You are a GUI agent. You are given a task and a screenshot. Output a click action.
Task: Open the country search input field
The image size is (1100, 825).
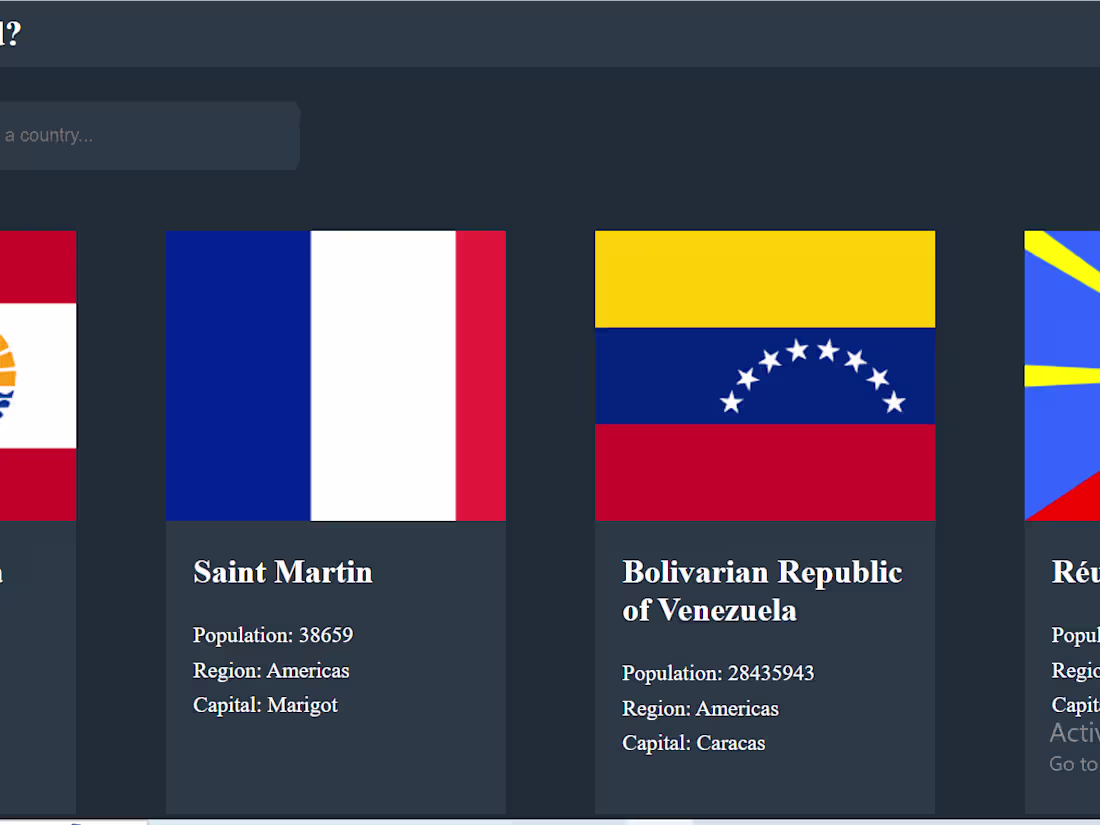click(150, 135)
